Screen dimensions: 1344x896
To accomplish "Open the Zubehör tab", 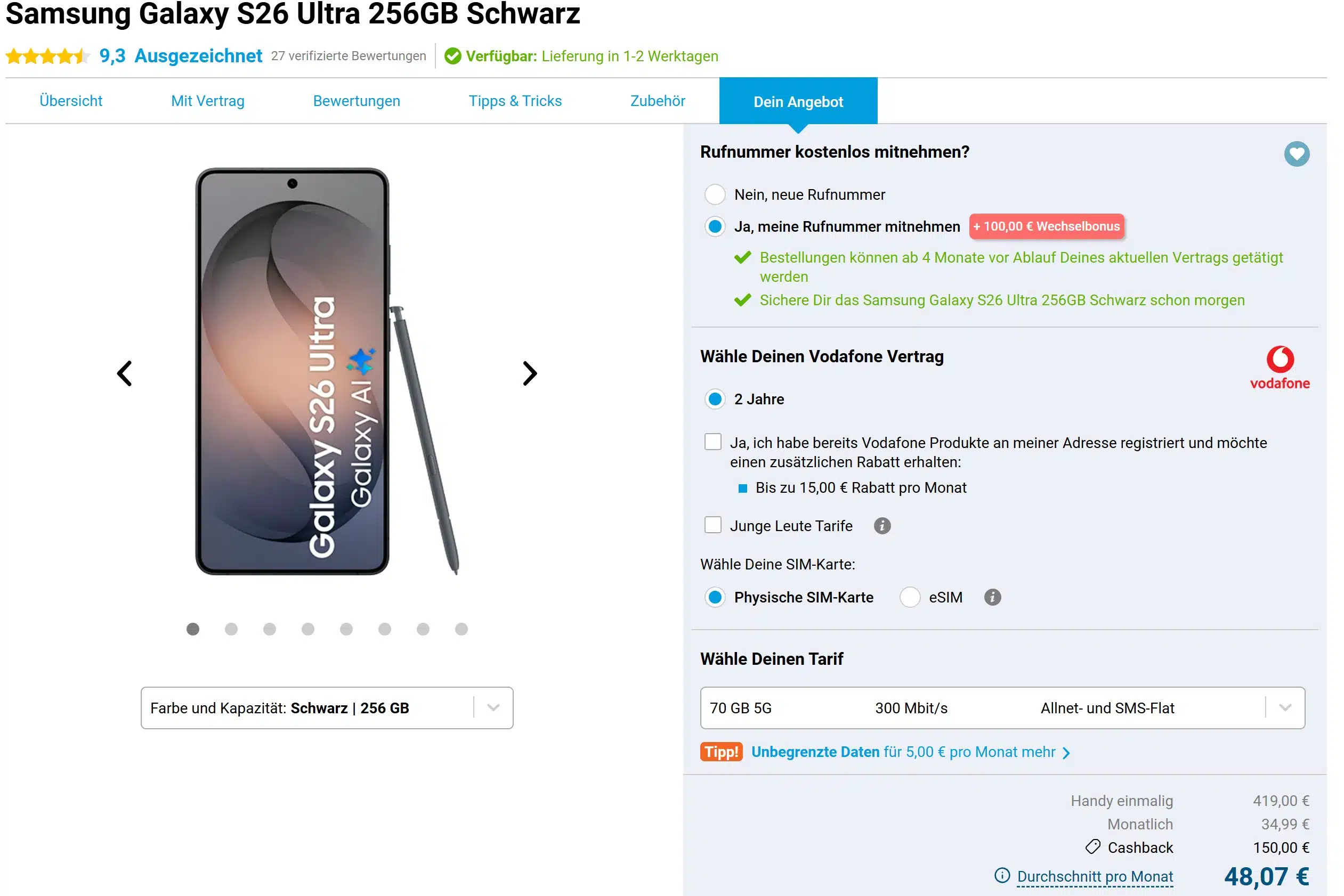I will click(x=657, y=101).
